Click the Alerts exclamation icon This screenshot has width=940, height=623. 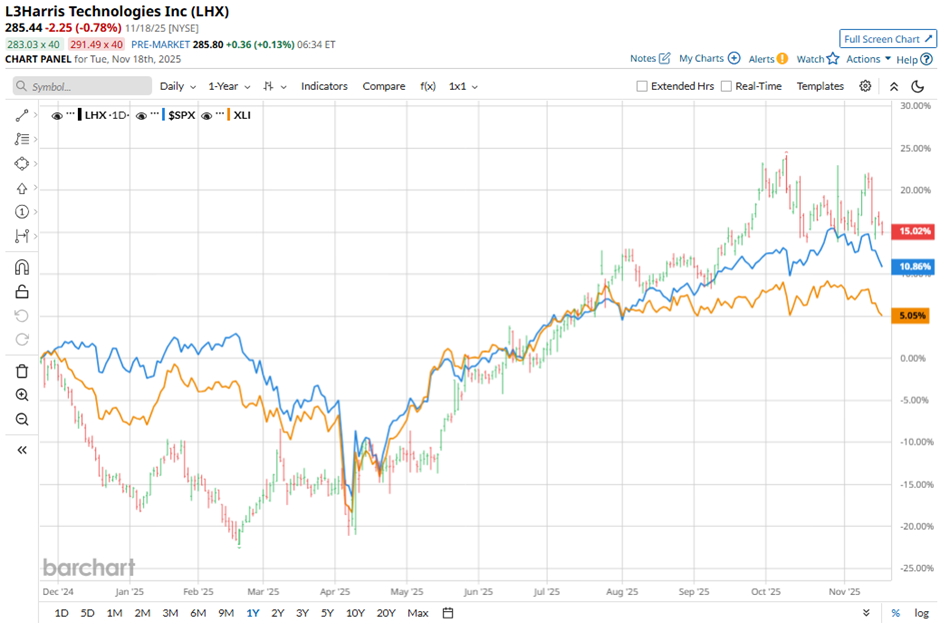click(x=782, y=59)
